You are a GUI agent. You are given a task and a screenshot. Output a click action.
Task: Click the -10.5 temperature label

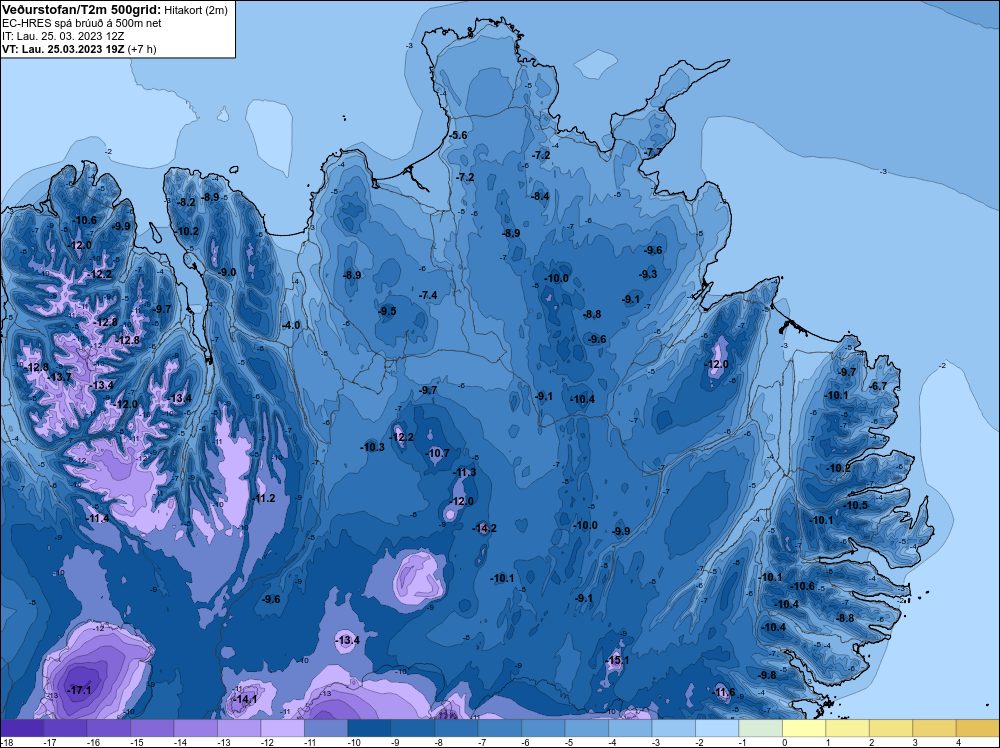click(856, 505)
